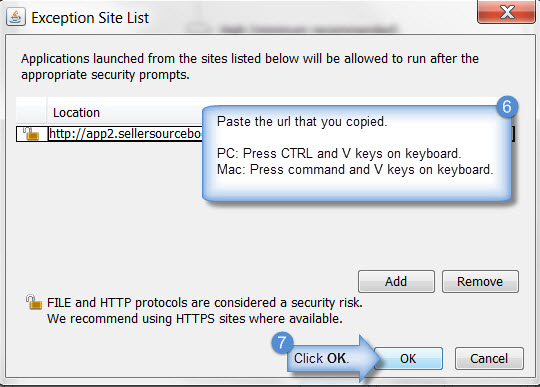540x387 pixels.
Task: Click the padlock icon next to security warning
Action: (34, 302)
